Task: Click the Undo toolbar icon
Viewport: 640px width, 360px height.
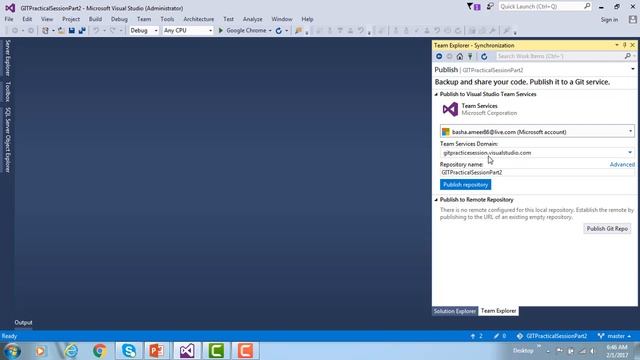Action: pos(96,31)
